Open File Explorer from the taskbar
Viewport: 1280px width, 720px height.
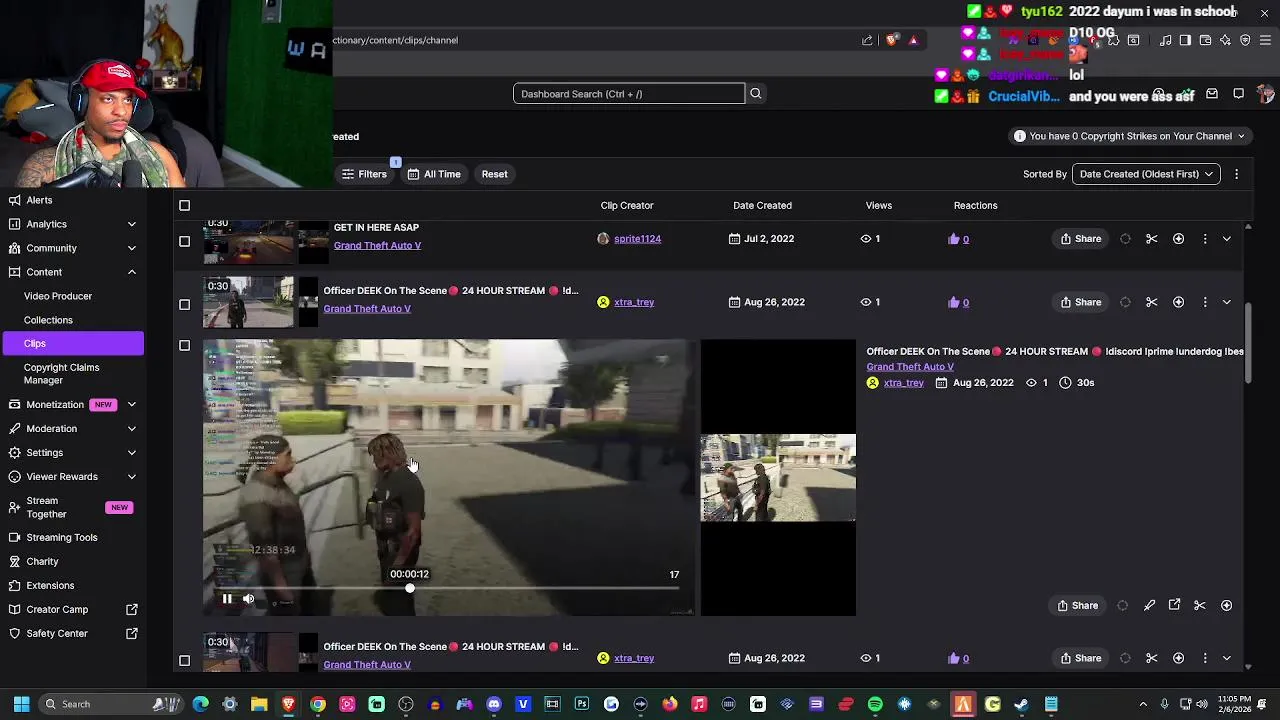pyautogui.click(x=258, y=704)
